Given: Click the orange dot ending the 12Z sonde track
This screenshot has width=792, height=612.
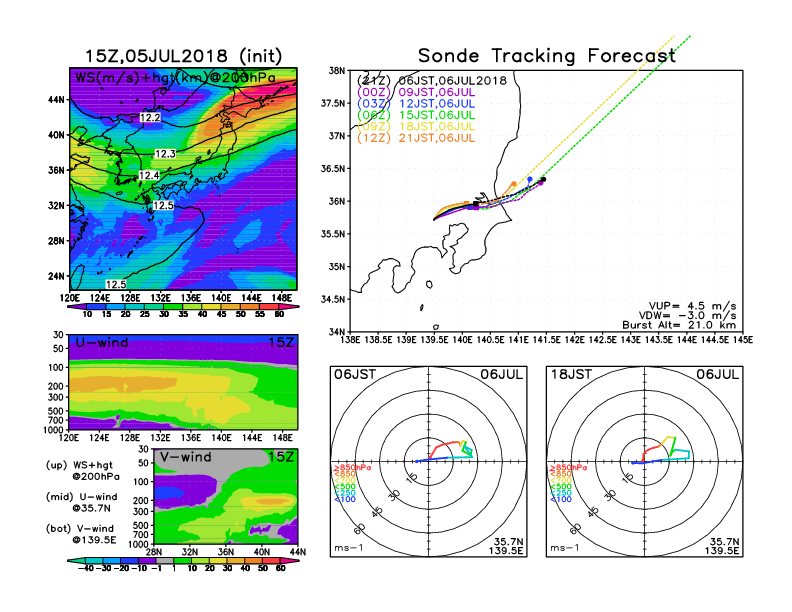Looking at the screenshot, I should (x=514, y=184).
